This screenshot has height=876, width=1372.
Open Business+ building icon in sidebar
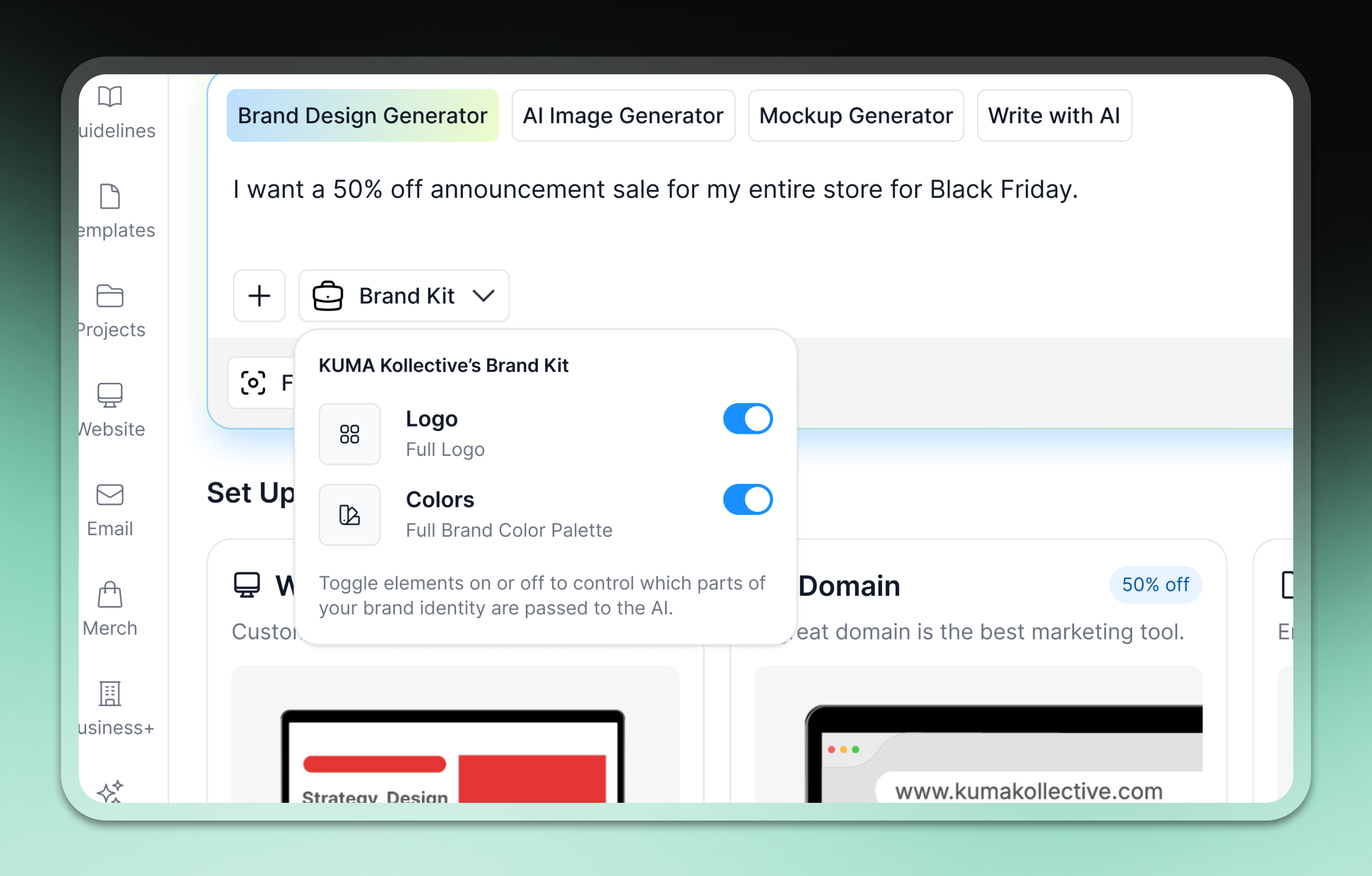tap(110, 694)
